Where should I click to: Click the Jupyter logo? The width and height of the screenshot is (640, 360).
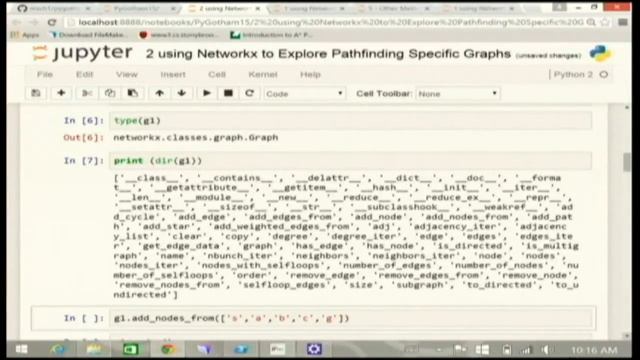82,53
